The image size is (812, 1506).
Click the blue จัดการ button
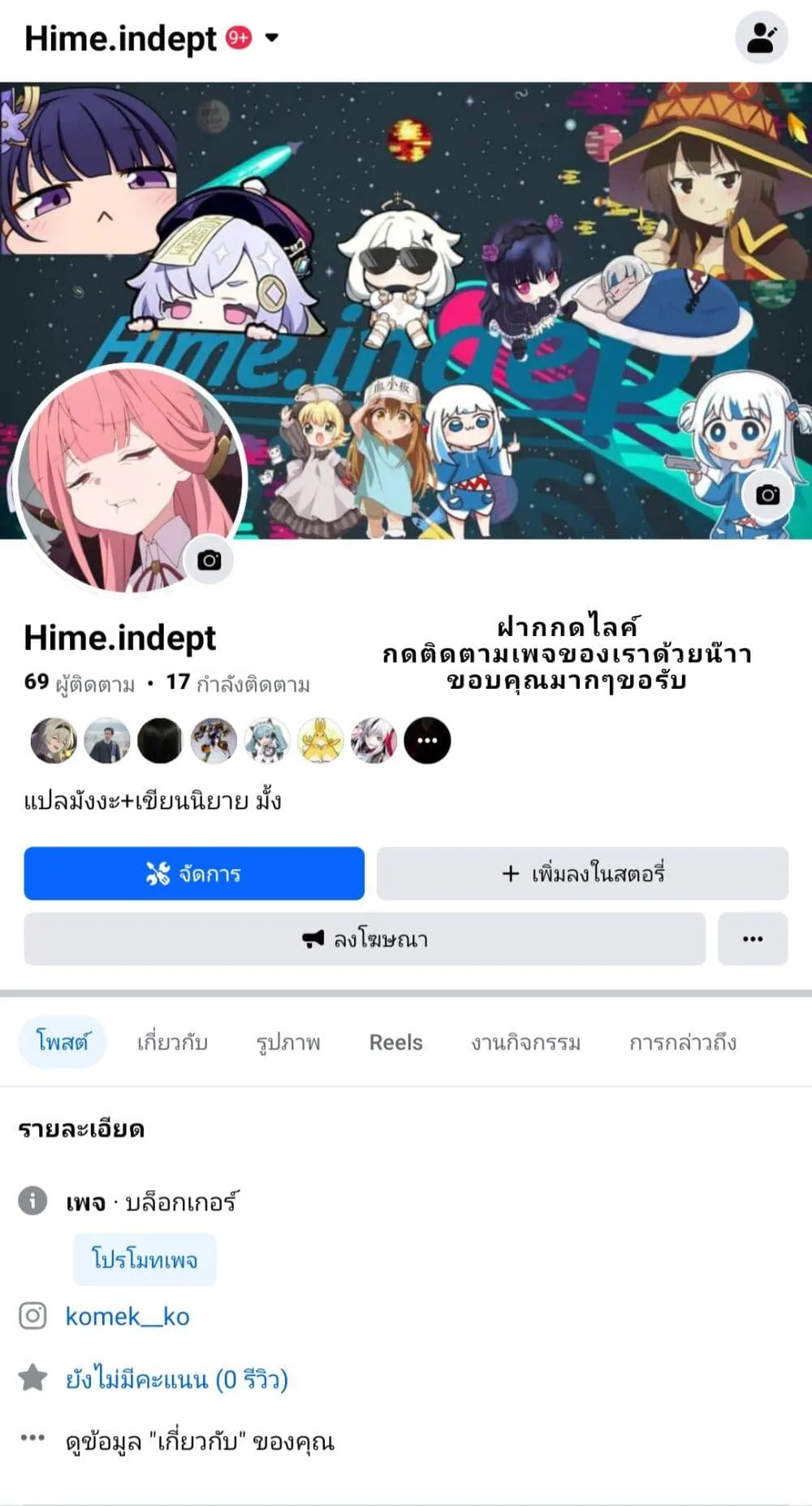[194, 873]
